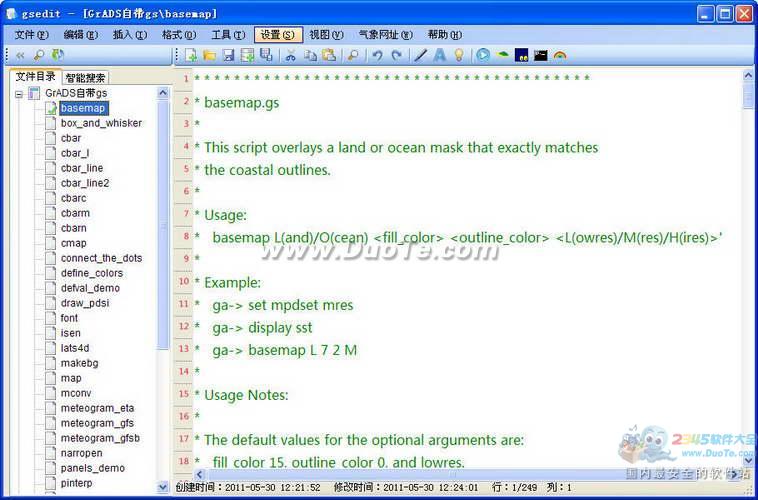Screen dimensions: 758x500
Task: Select define_colors script file
Action: 92,273
